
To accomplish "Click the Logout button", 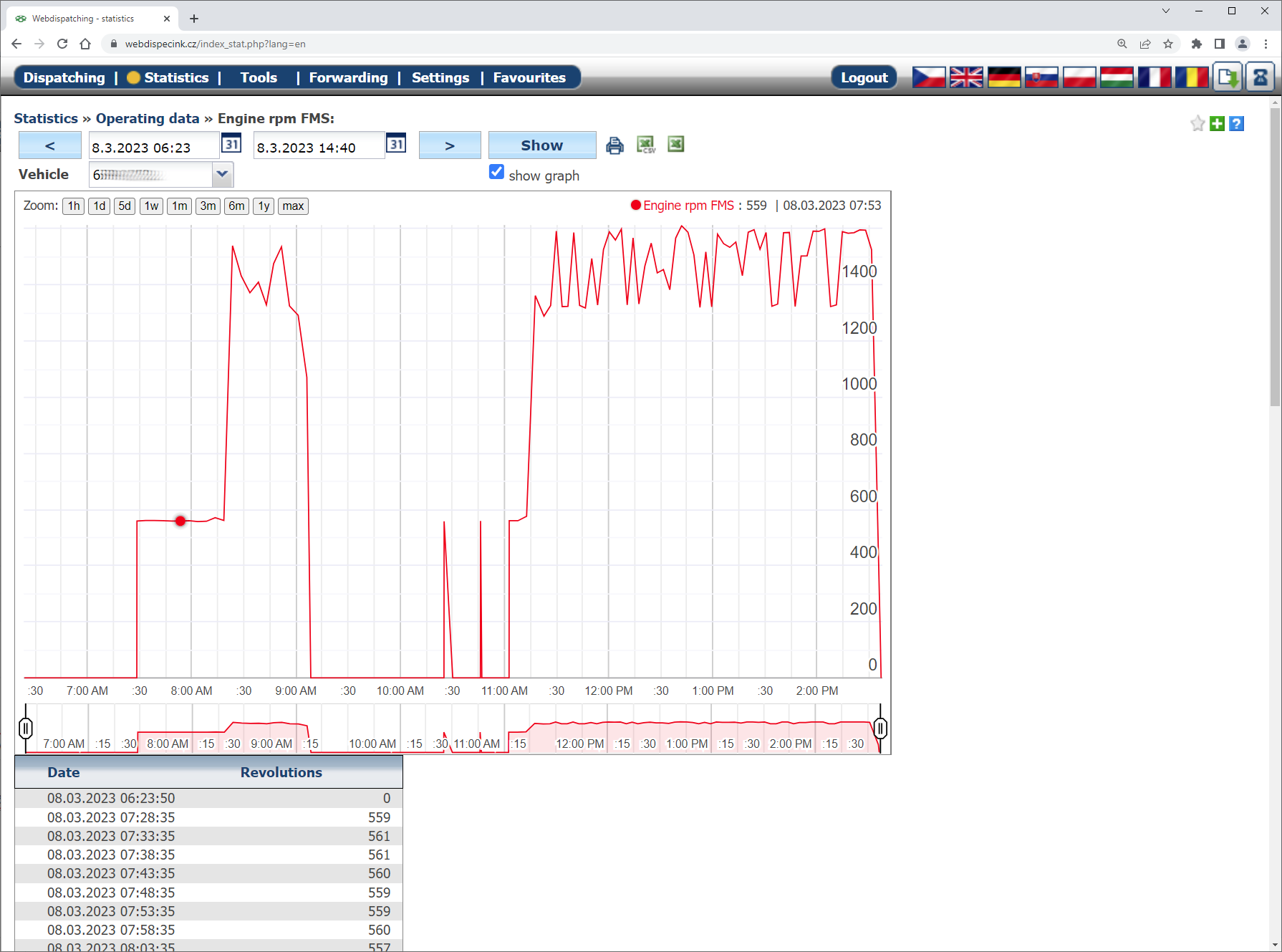I will (864, 77).
